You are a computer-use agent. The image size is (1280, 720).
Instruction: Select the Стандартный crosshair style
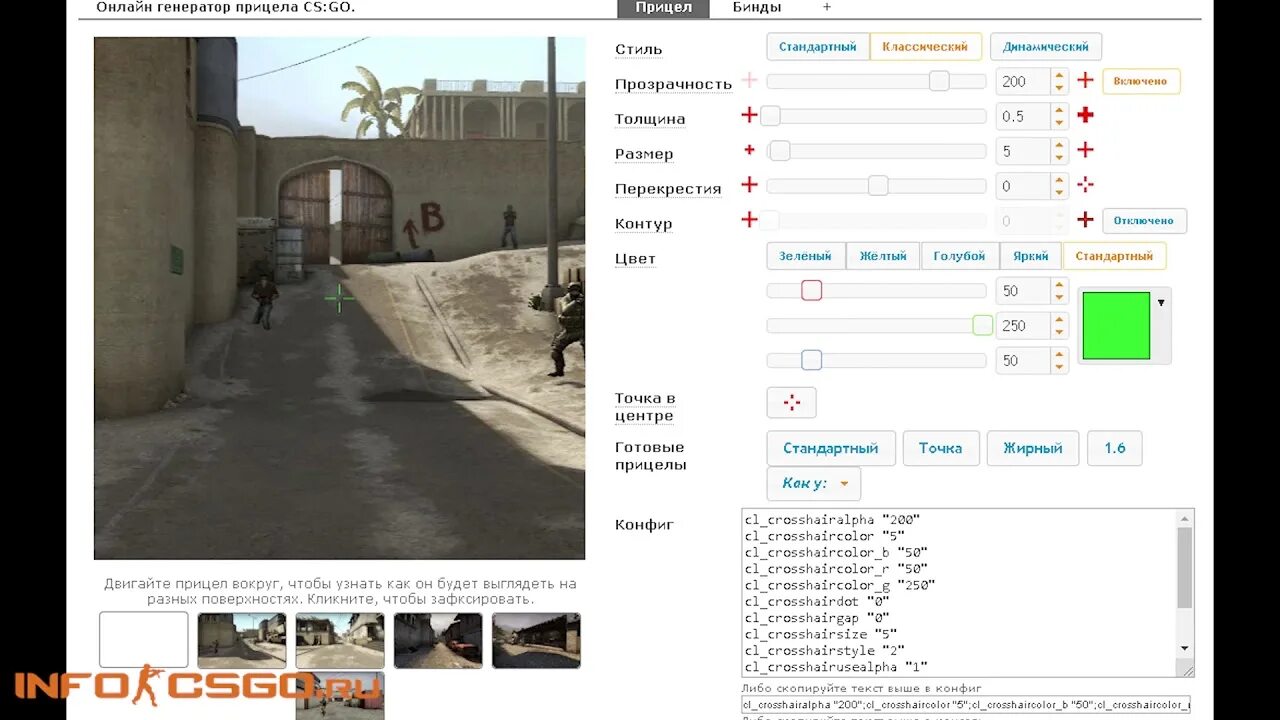(x=818, y=47)
